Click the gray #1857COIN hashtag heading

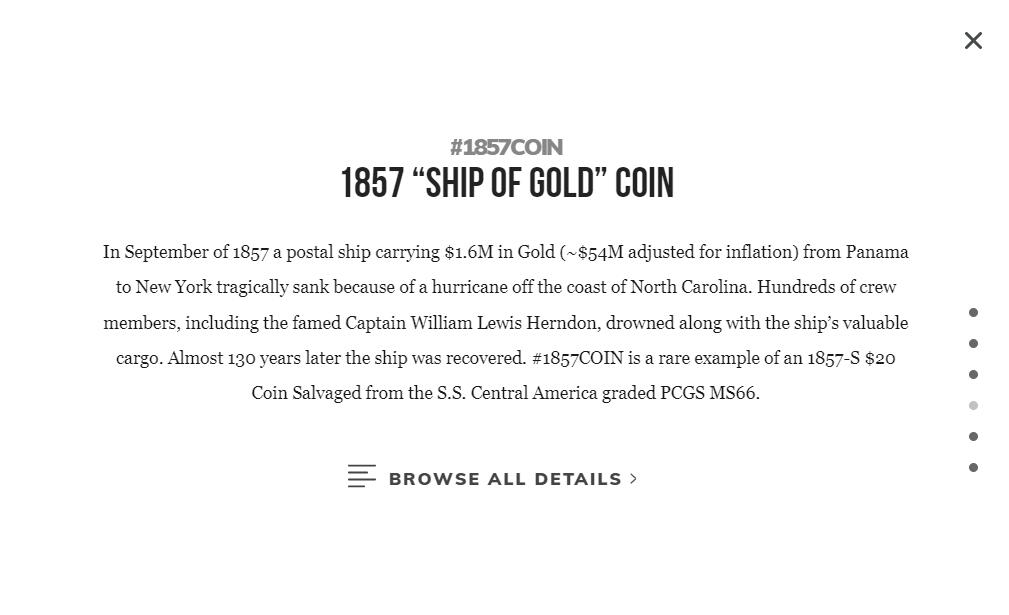coord(506,148)
